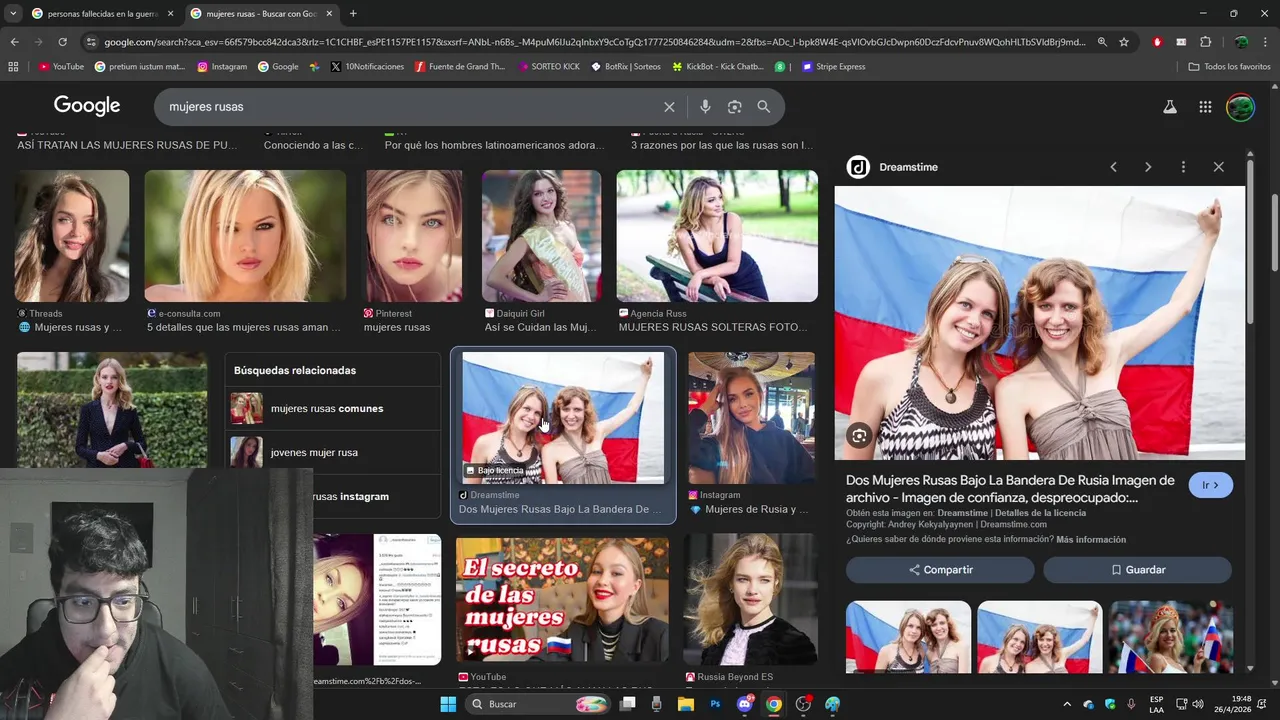Submit search with the magnifier icon
Screen dimensions: 1280x720
[764, 107]
